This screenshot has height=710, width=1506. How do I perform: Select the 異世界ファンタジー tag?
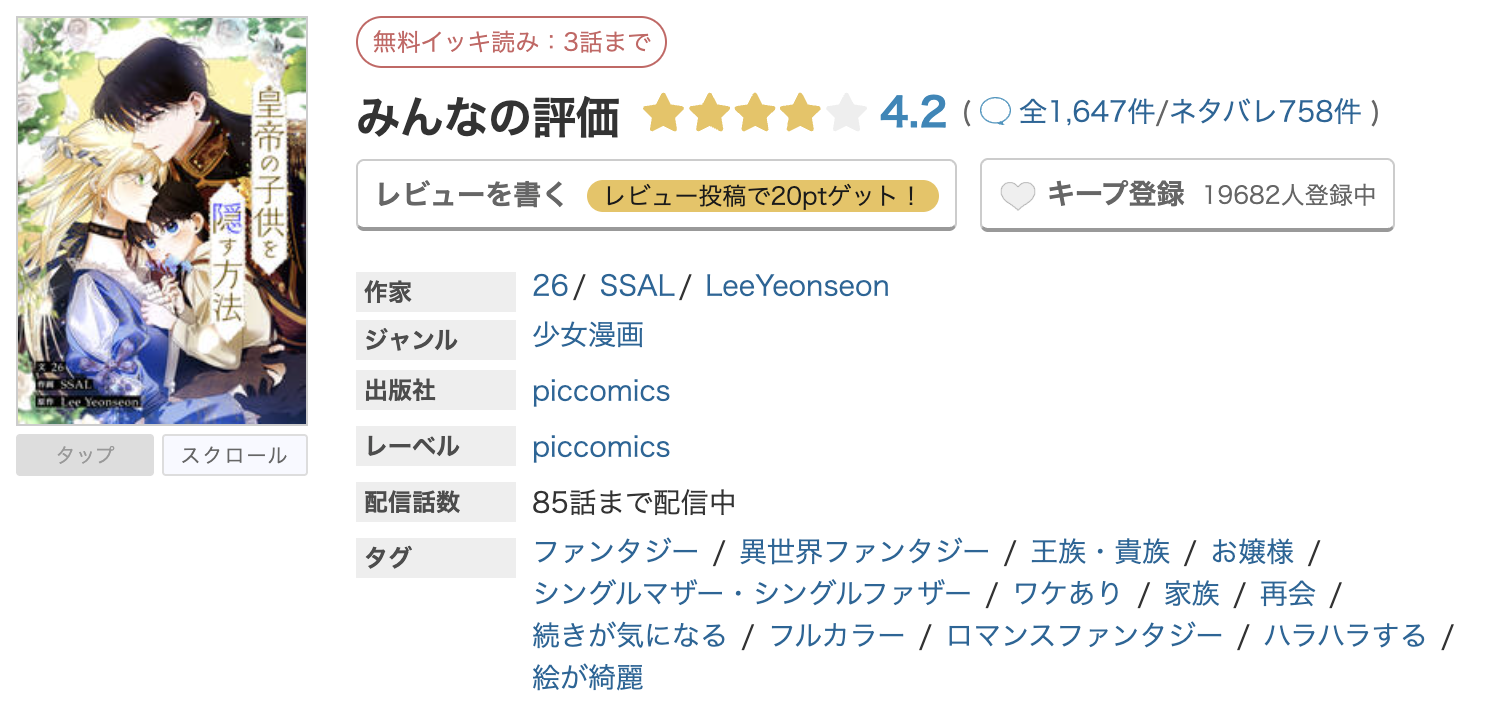coord(864,551)
